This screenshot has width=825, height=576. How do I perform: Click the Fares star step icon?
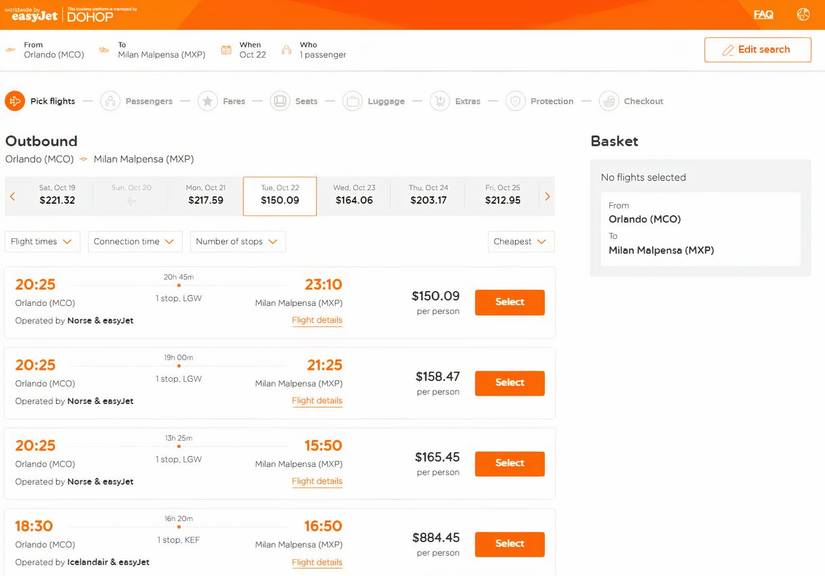point(208,100)
